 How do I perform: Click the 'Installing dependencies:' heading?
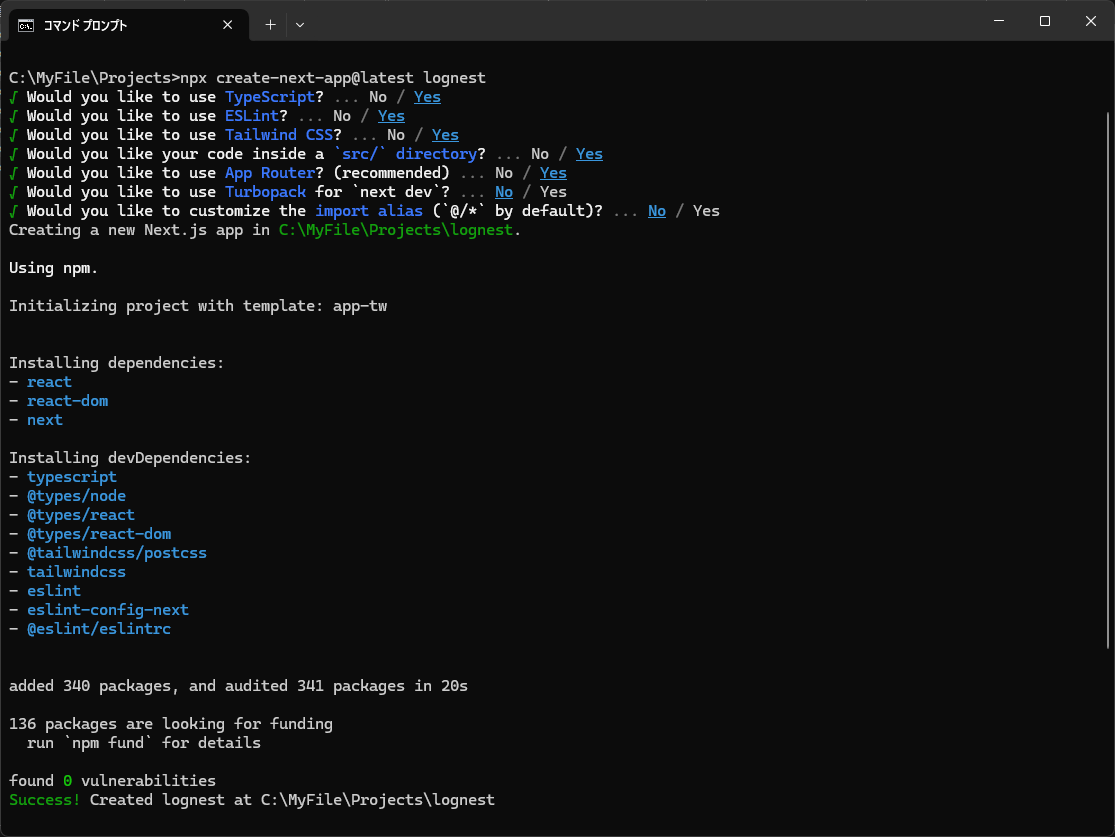click(117, 363)
